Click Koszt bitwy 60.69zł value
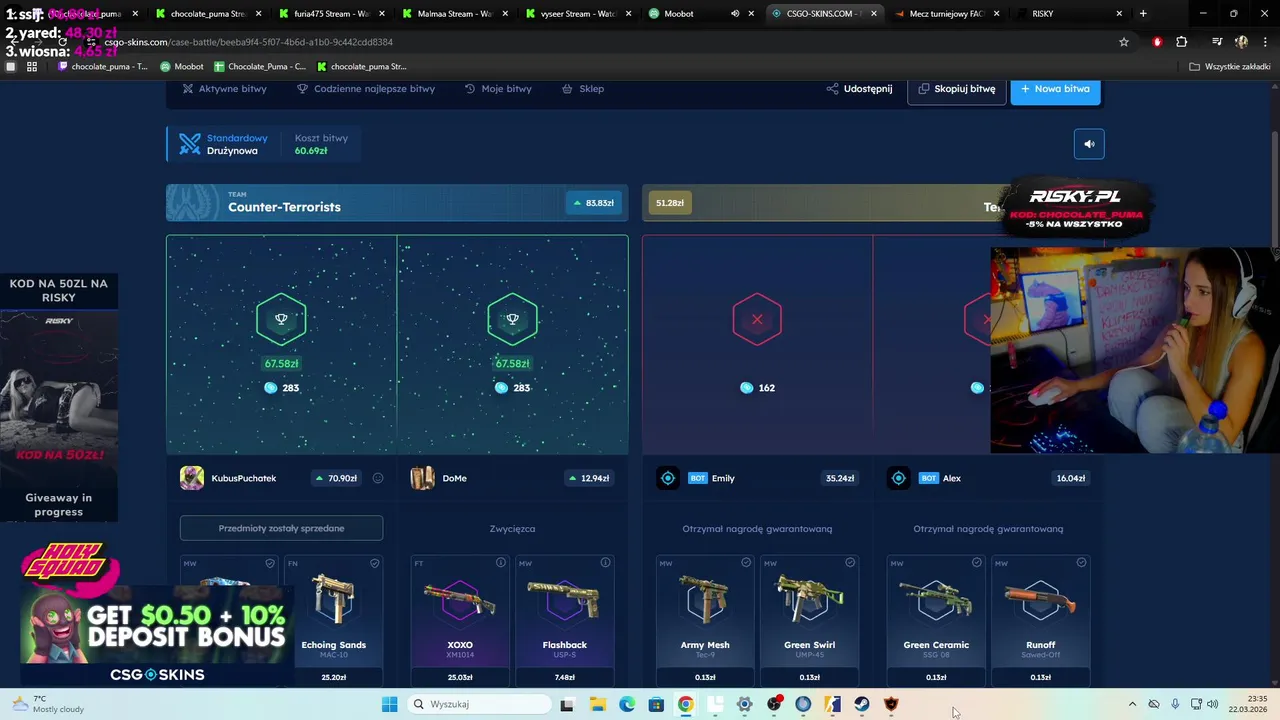The width and height of the screenshot is (1280, 720). pos(311,151)
